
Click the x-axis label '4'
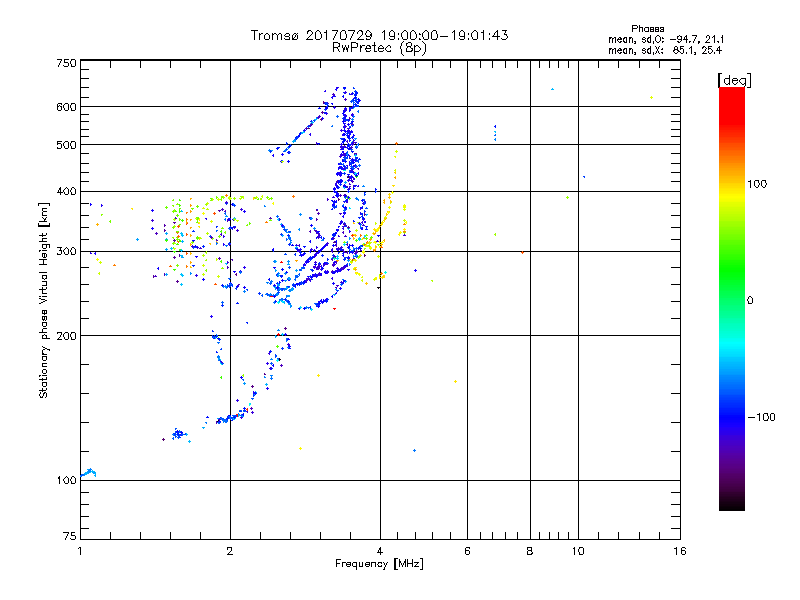[x=380, y=551]
